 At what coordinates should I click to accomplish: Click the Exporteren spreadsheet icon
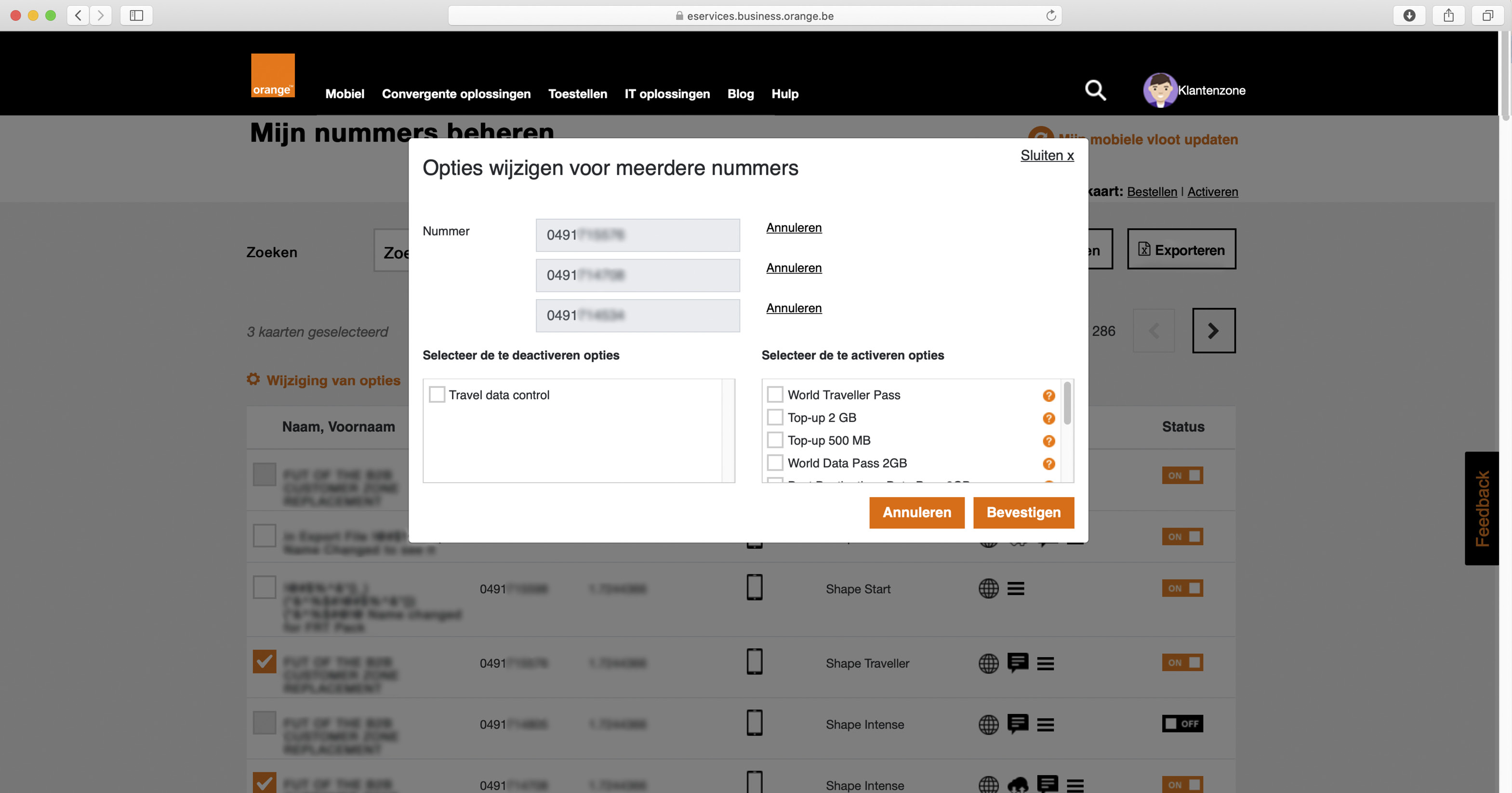[x=1144, y=250]
